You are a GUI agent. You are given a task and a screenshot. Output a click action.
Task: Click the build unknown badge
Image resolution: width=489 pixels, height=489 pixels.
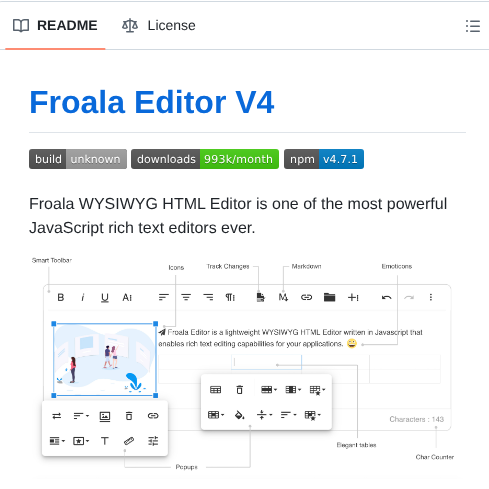coord(78,159)
